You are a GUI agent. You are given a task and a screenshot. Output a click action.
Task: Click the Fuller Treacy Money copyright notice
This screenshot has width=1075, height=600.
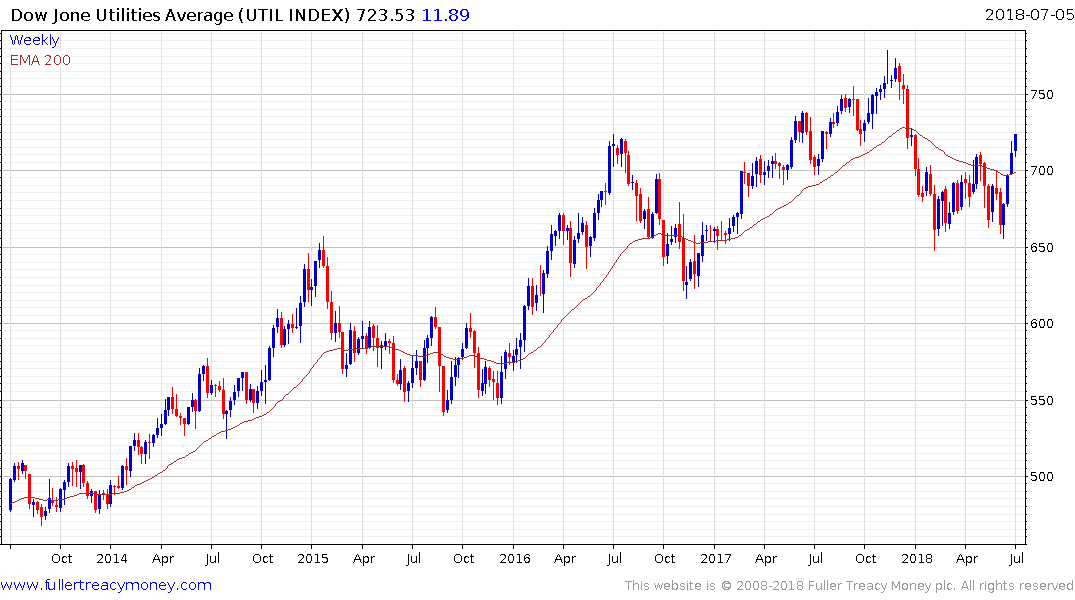(x=849, y=586)
